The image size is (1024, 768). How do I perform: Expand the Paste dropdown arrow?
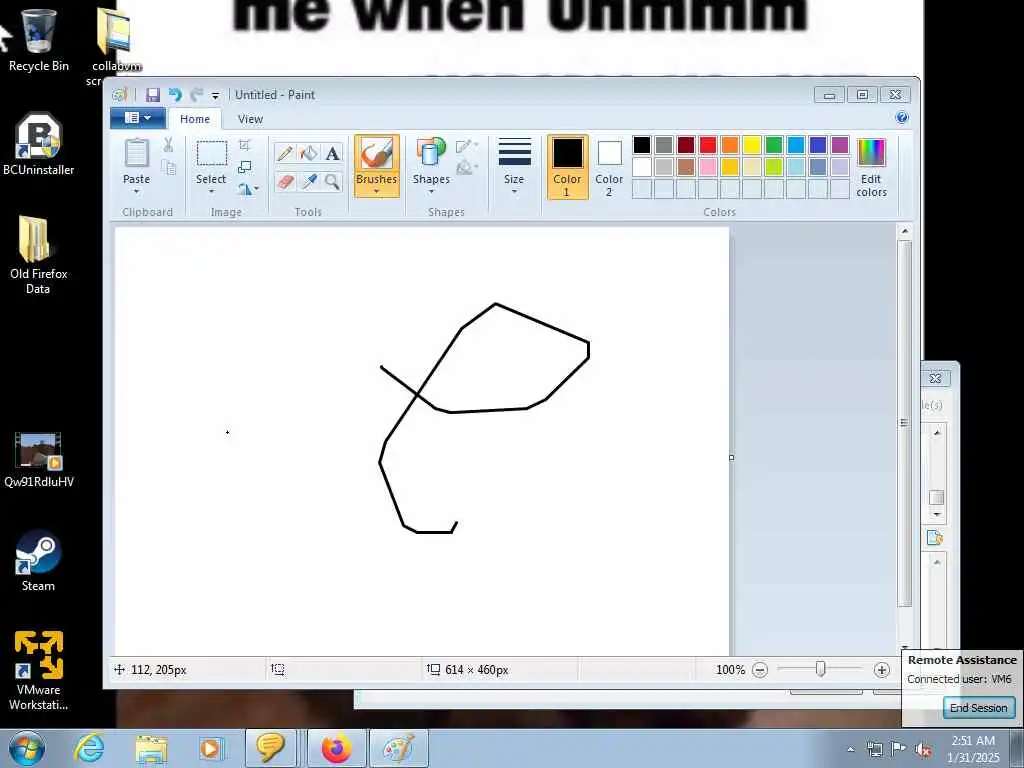click(136, 191)
